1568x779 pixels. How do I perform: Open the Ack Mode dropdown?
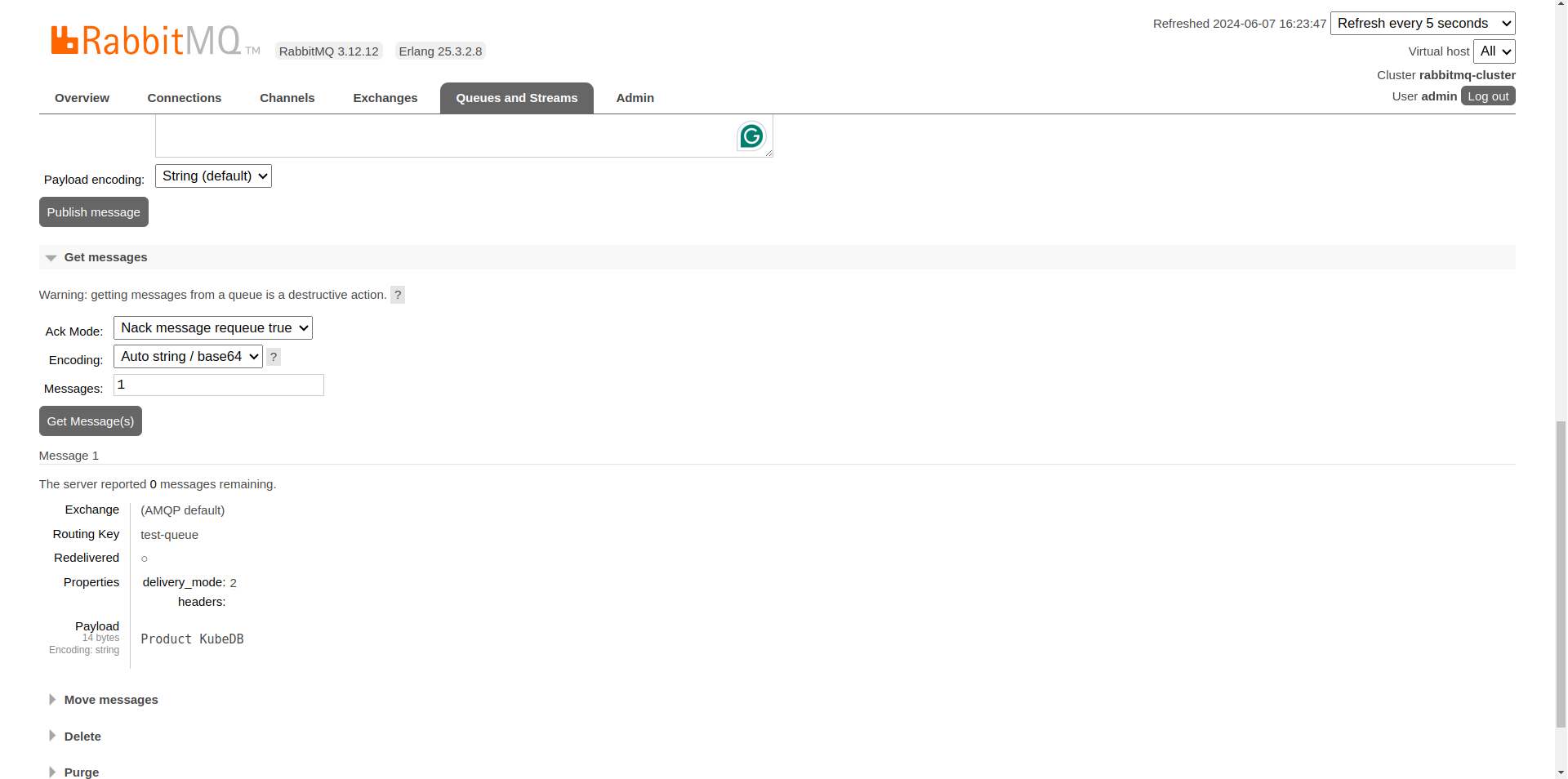click(x=213, y=328)
